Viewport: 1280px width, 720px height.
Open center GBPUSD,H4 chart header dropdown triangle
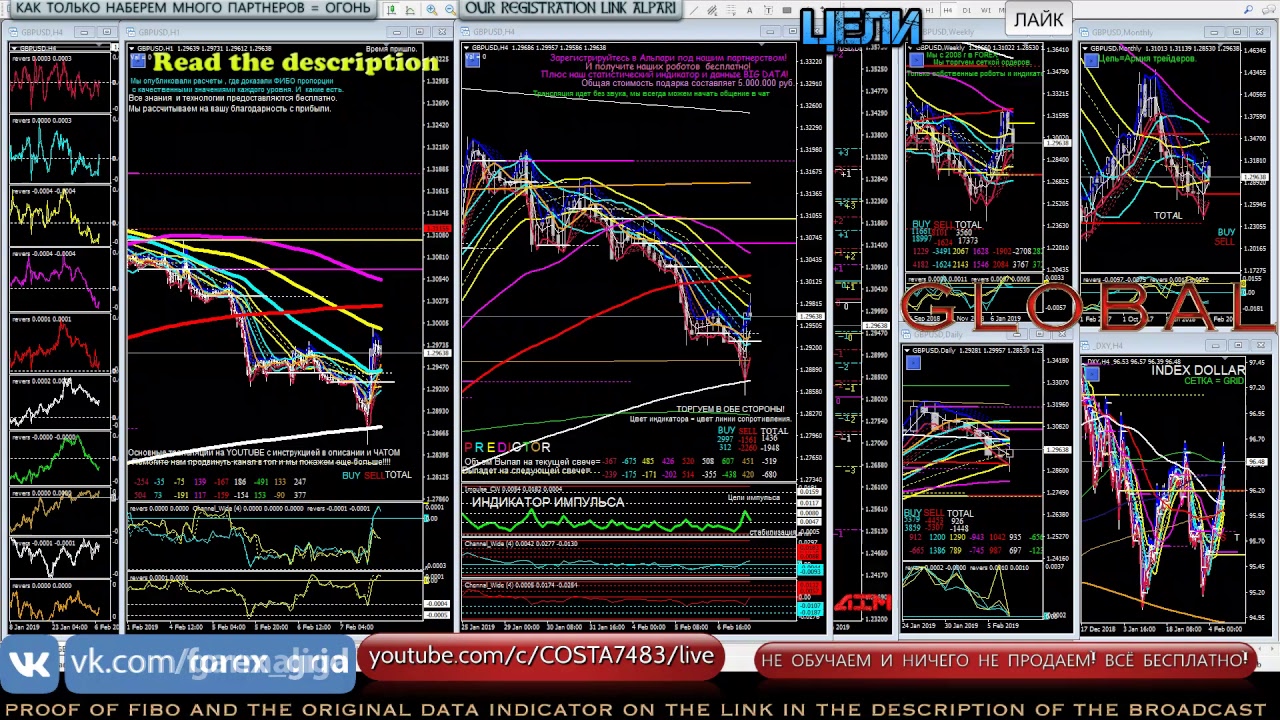pyautogui.click(x=466, y=48)
